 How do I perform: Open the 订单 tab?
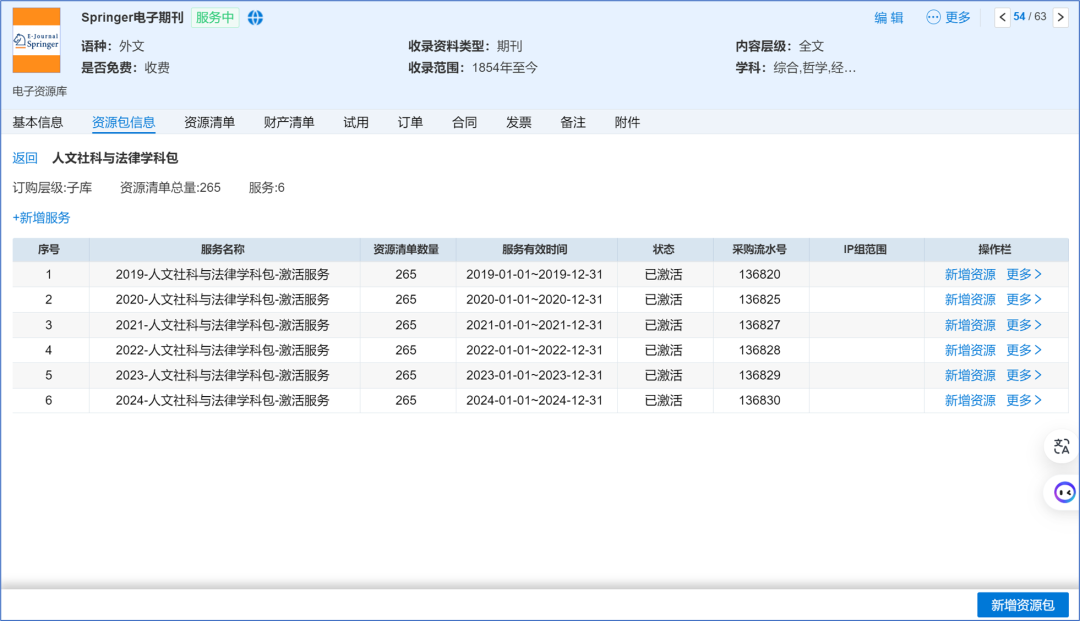point(411,123)
